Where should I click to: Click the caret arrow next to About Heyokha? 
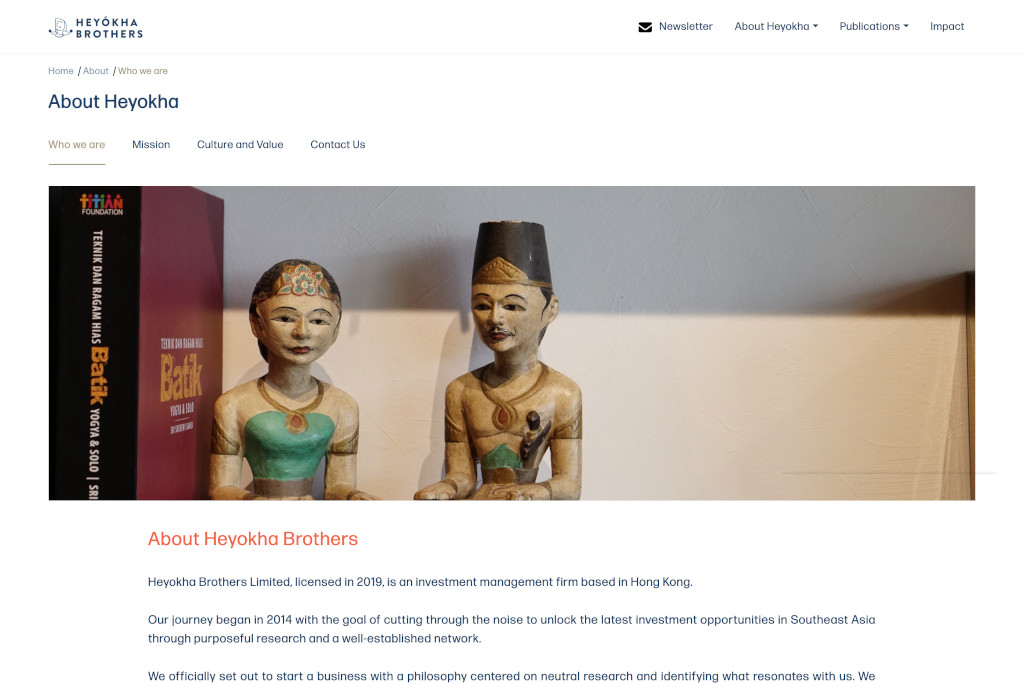click(815, 27)
